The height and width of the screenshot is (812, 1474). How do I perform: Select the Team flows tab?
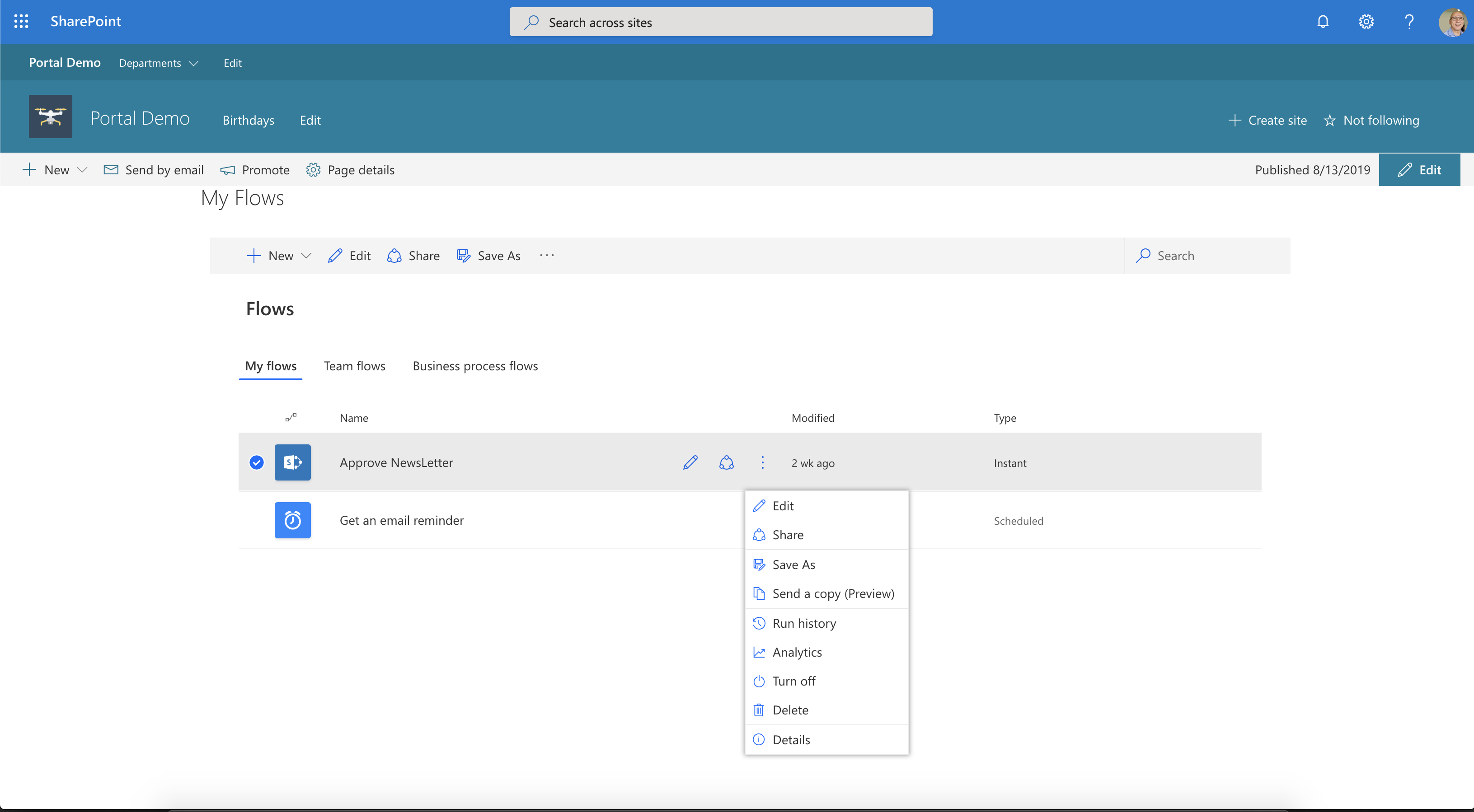point(354,365)
